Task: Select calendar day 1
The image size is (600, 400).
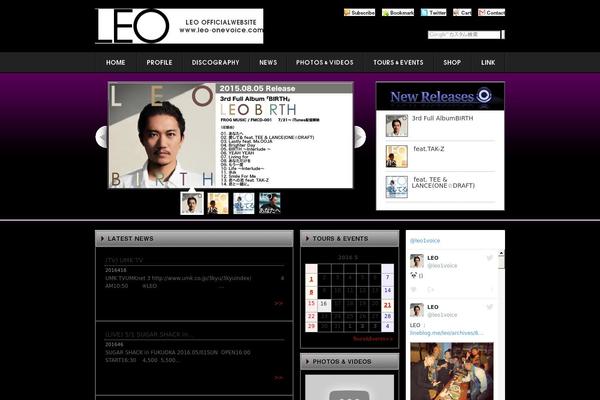Action: coord(311,279)
